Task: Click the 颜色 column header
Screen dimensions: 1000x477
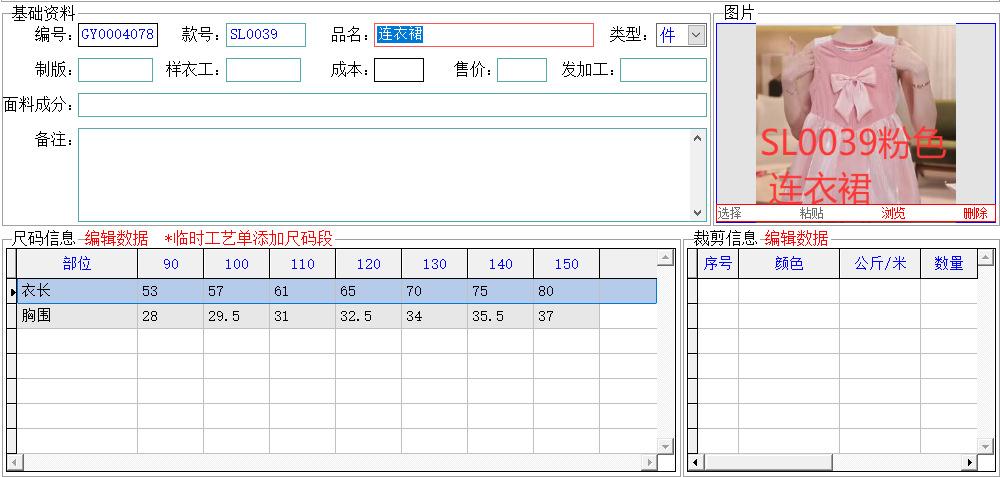Action: point(789,264)
